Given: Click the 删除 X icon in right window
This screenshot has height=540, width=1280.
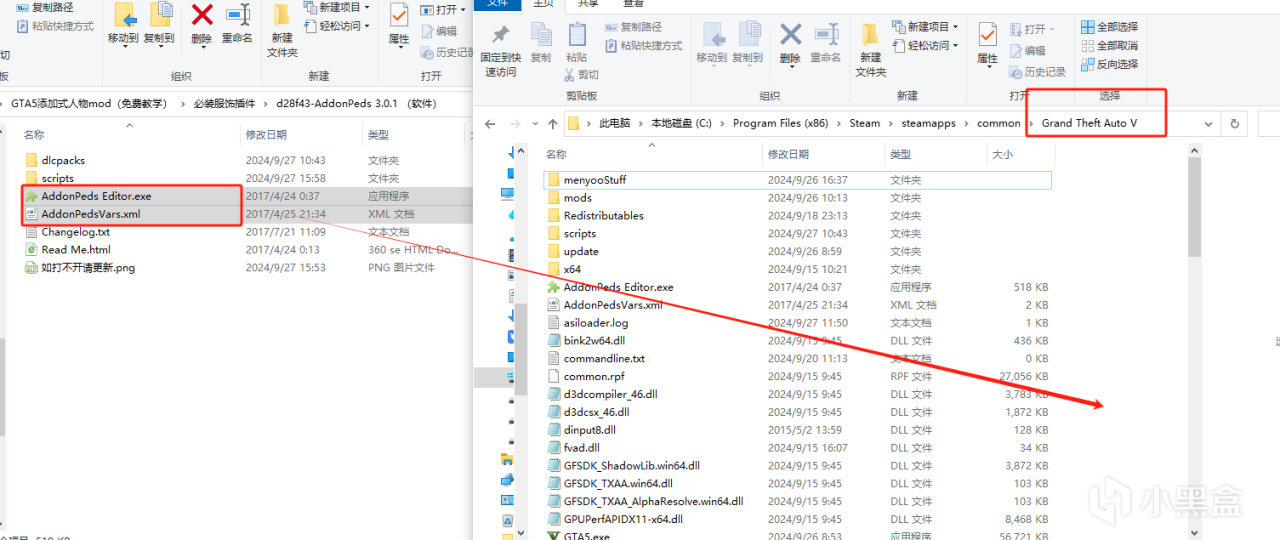Looking at the screenshot, I should coord(790,44).
